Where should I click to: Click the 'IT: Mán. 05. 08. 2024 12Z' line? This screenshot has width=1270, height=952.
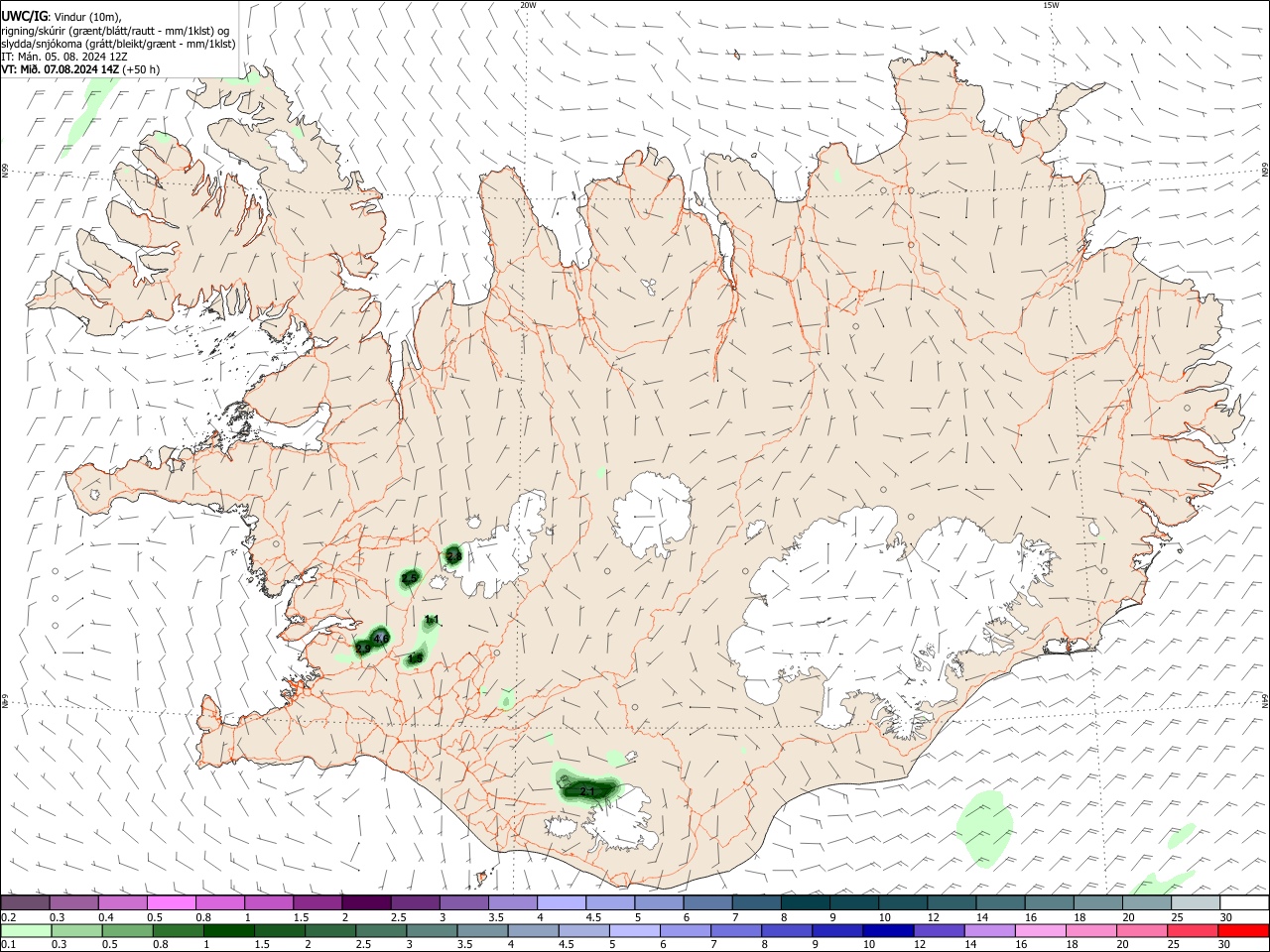64,57
